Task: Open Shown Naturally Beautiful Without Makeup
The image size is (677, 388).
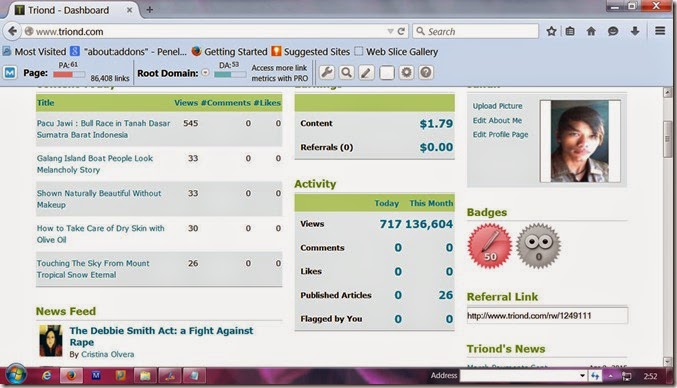Action: tap(99, 199)
